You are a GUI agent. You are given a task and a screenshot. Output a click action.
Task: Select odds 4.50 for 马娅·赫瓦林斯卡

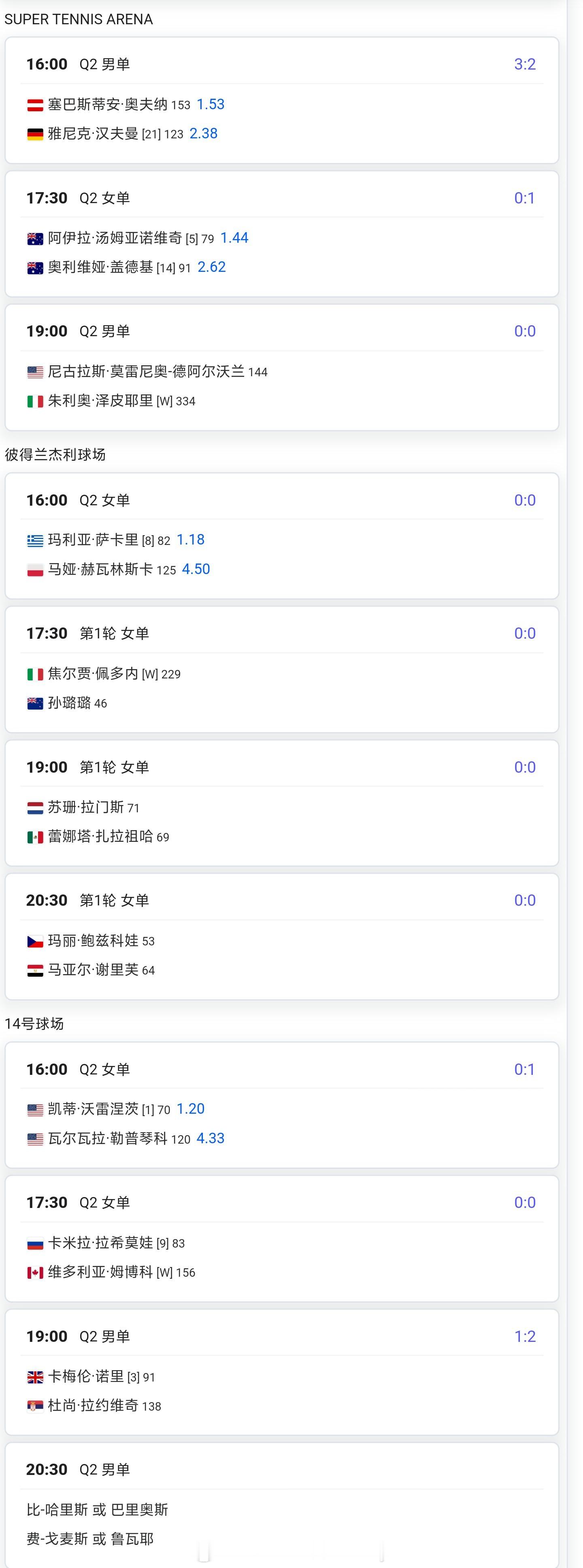(x=196, y=568)
